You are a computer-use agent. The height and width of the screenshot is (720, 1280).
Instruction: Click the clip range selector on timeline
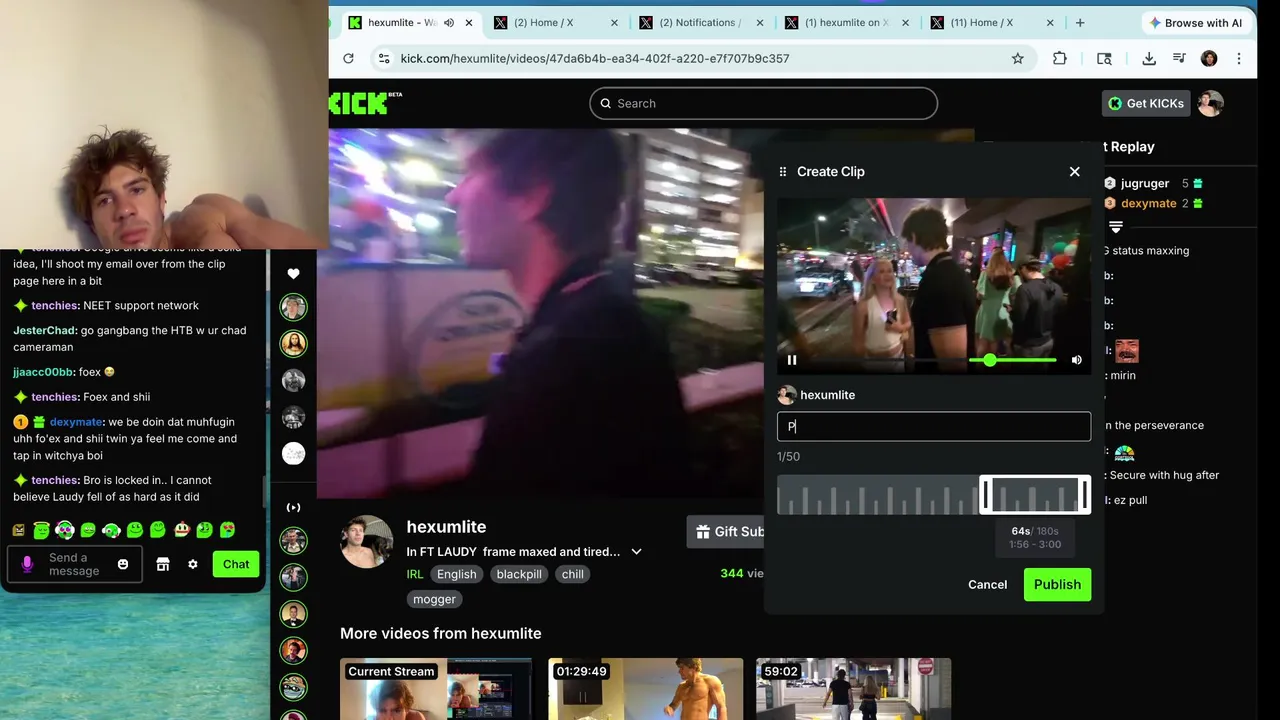1035,495
